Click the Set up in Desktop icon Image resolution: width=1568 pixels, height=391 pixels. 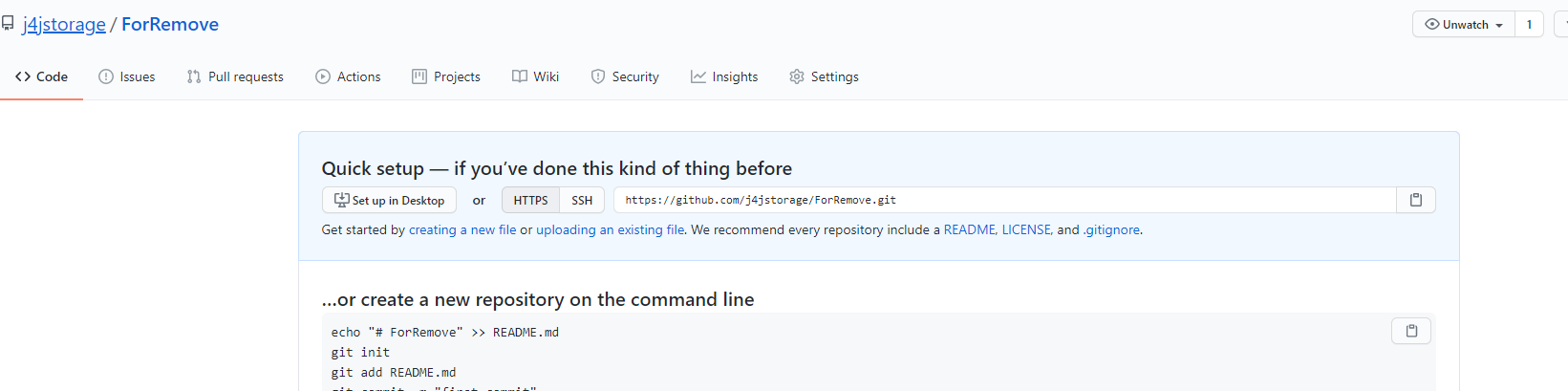click(x=341, y=200)
